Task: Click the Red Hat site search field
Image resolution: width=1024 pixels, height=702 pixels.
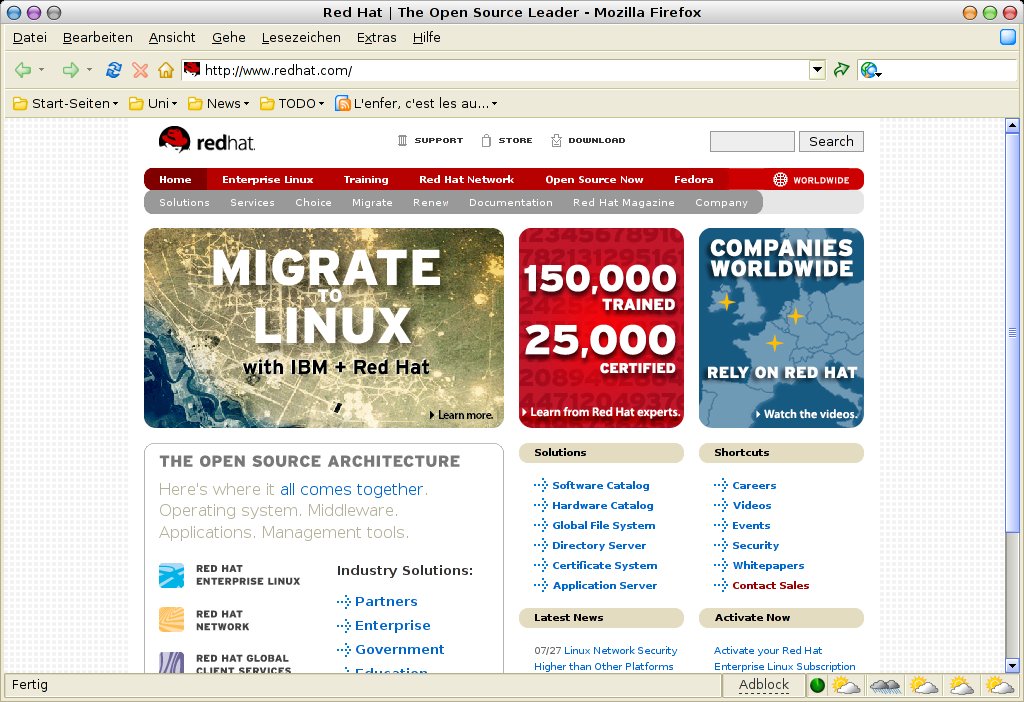Action: pos(752,141)
